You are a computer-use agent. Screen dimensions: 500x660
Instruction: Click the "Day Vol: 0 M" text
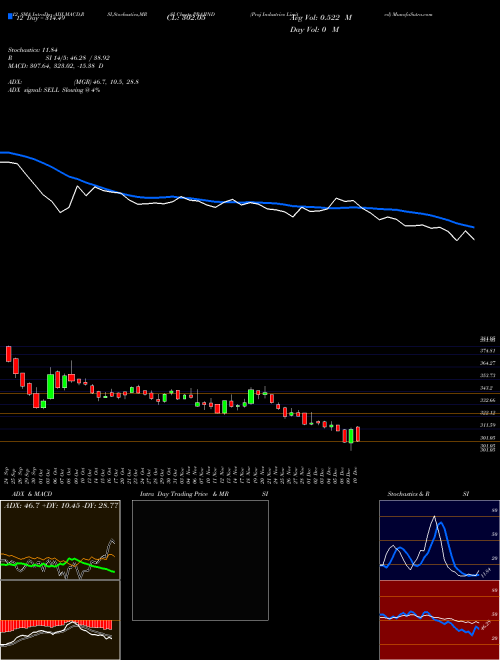coord(314,29)
